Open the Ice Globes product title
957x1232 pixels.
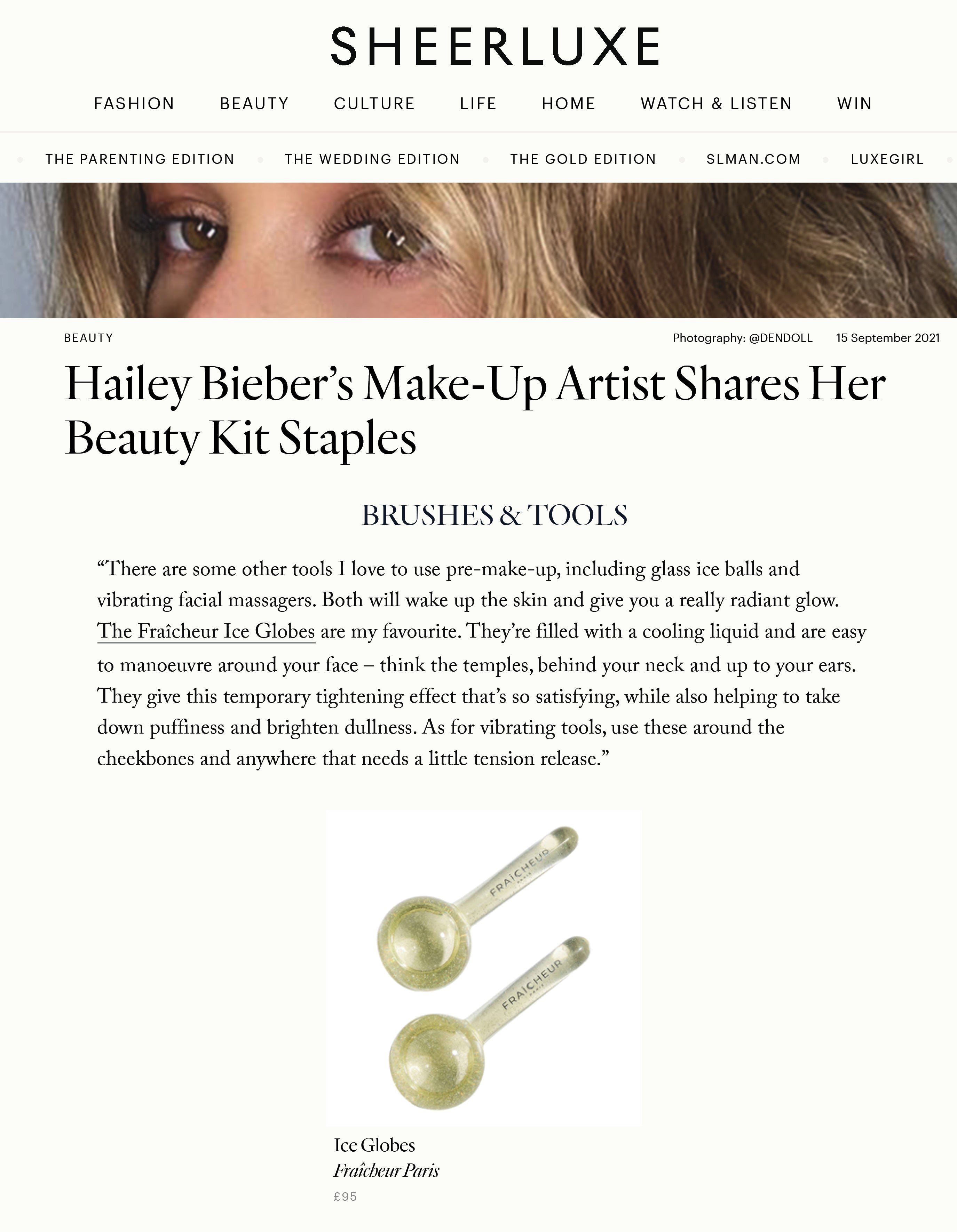[374, 1145]
